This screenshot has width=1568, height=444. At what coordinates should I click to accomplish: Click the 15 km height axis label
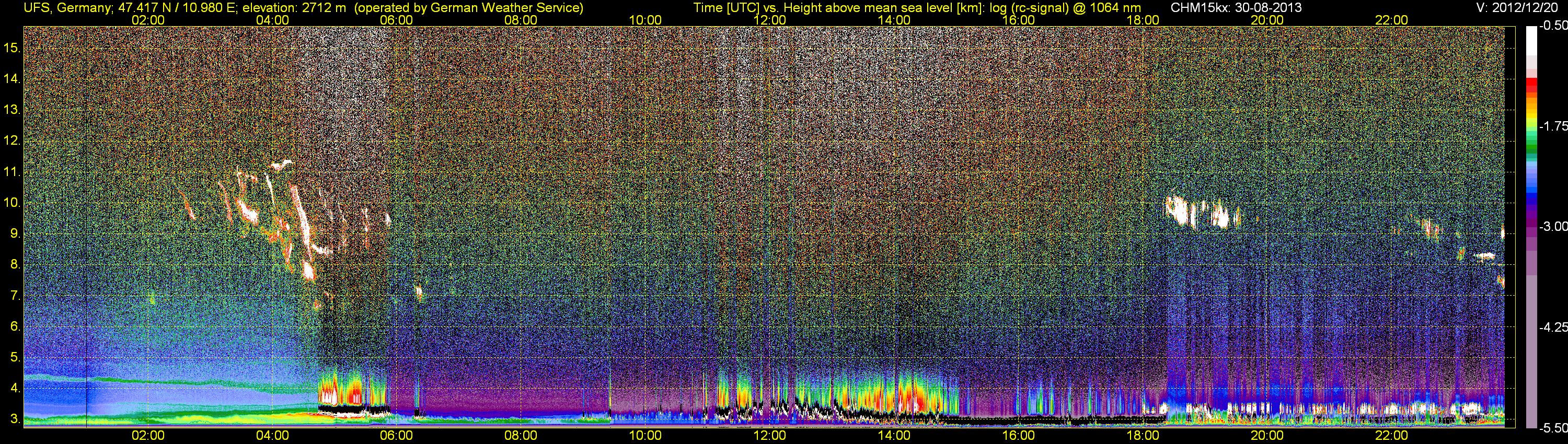[11, 48]
